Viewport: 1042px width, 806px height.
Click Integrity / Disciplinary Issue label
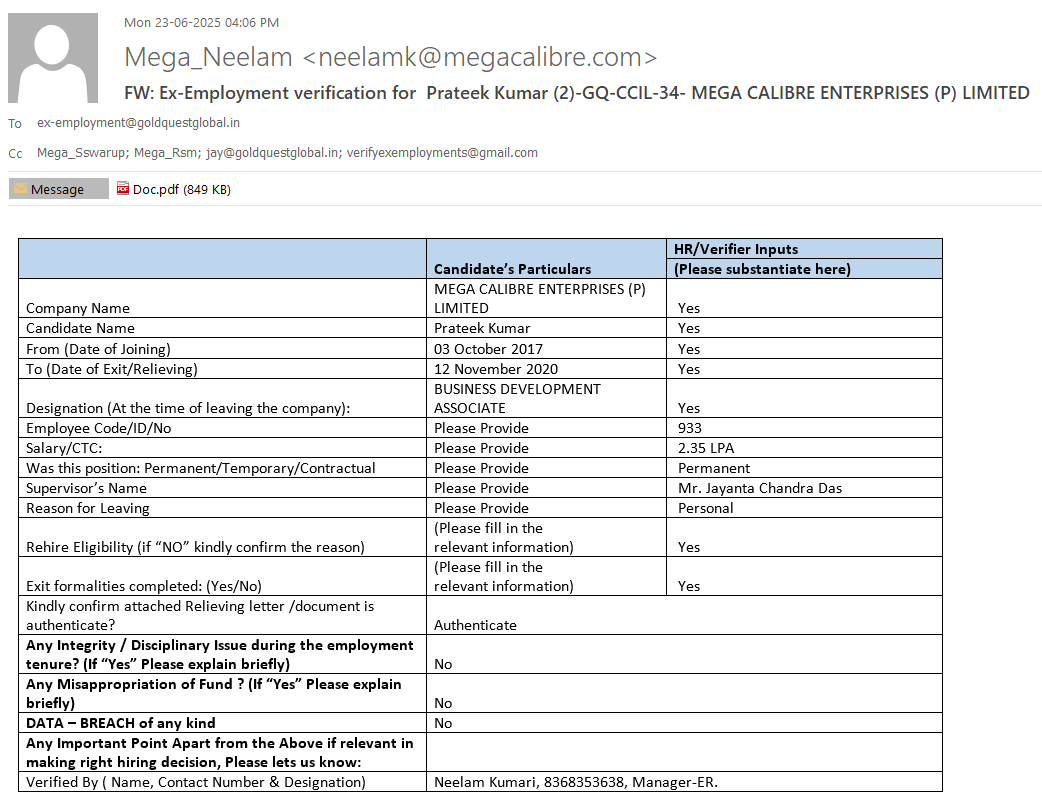(x=219, y=655)
